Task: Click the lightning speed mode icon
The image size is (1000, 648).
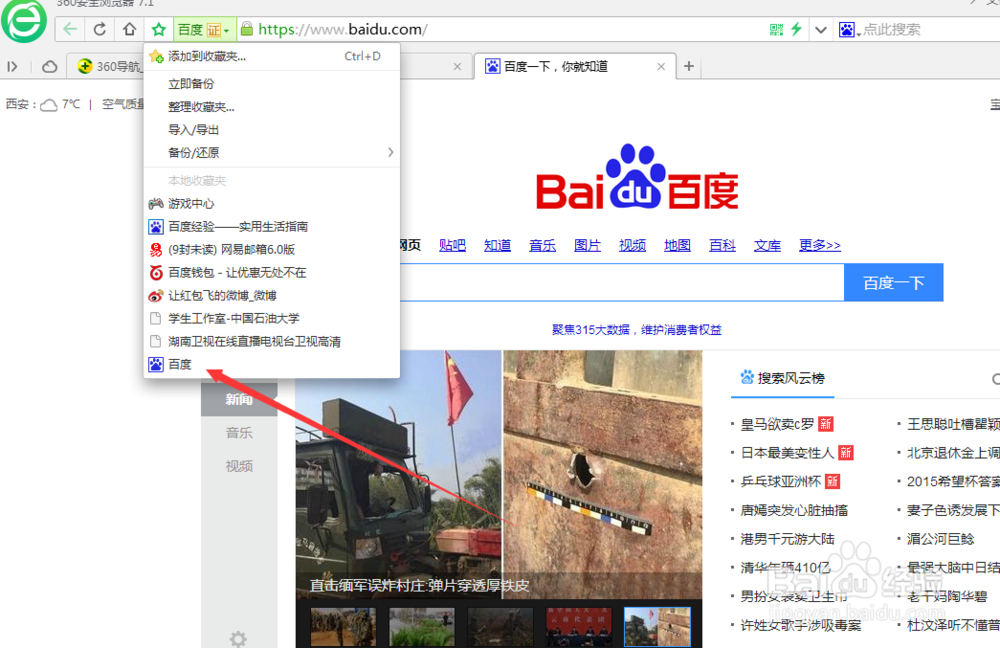Action: 796,29
